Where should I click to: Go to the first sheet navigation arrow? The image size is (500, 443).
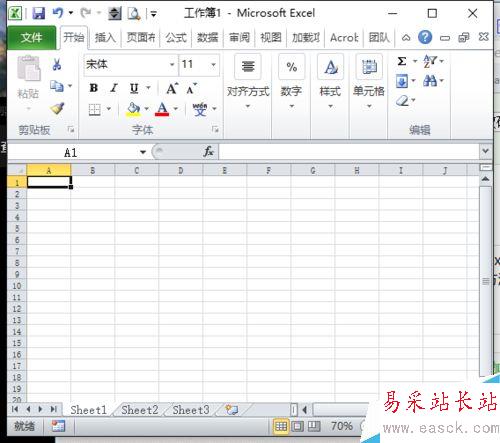pyautogui.click(x=15, y=409)
